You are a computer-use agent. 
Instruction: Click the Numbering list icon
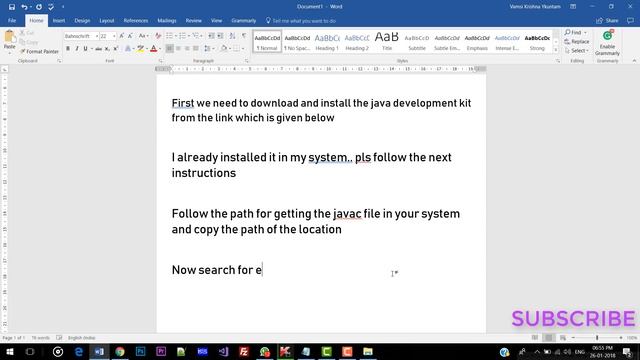[182, 36]
